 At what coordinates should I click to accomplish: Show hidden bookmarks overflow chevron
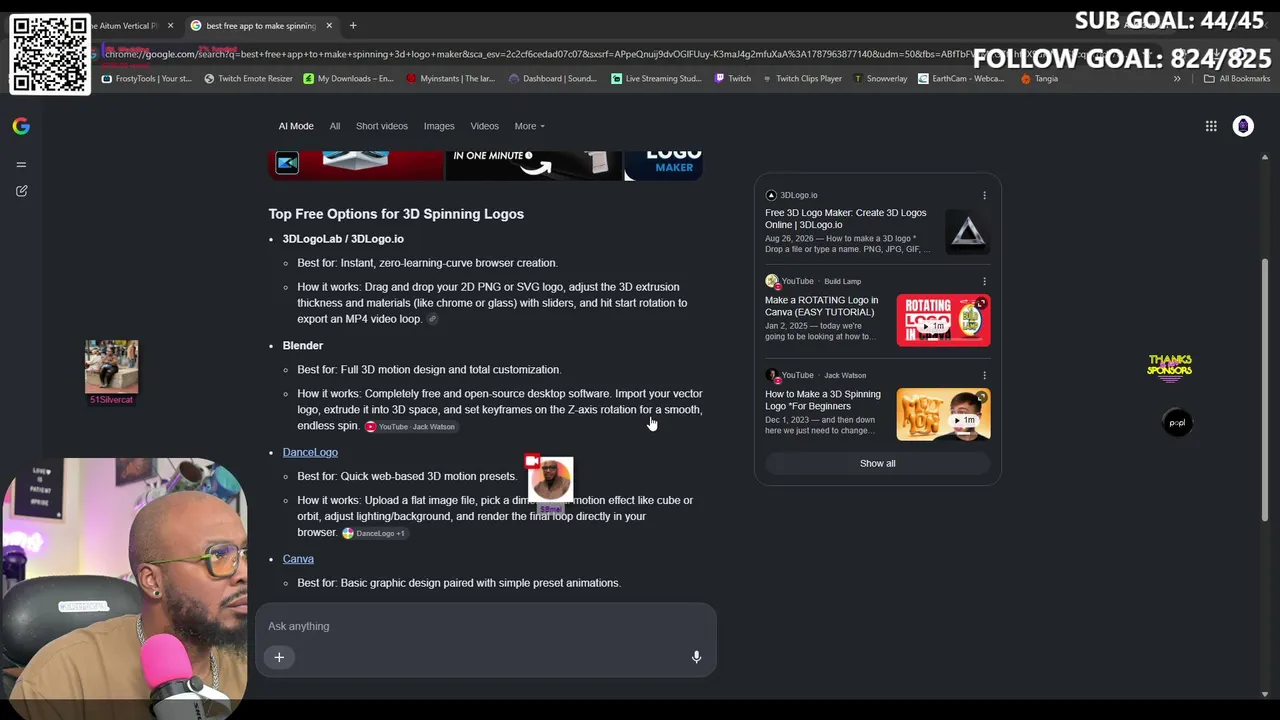1177,78
